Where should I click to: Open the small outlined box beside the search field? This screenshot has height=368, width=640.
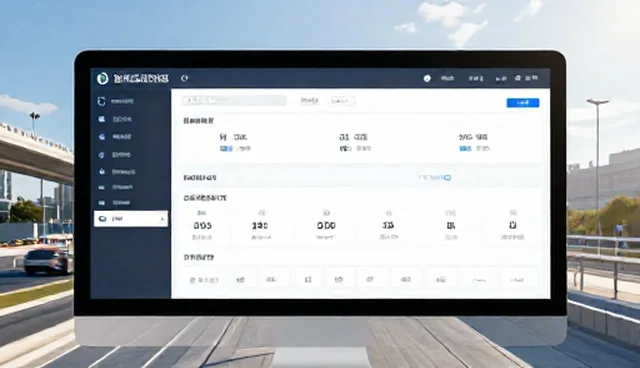pos(342,101)
